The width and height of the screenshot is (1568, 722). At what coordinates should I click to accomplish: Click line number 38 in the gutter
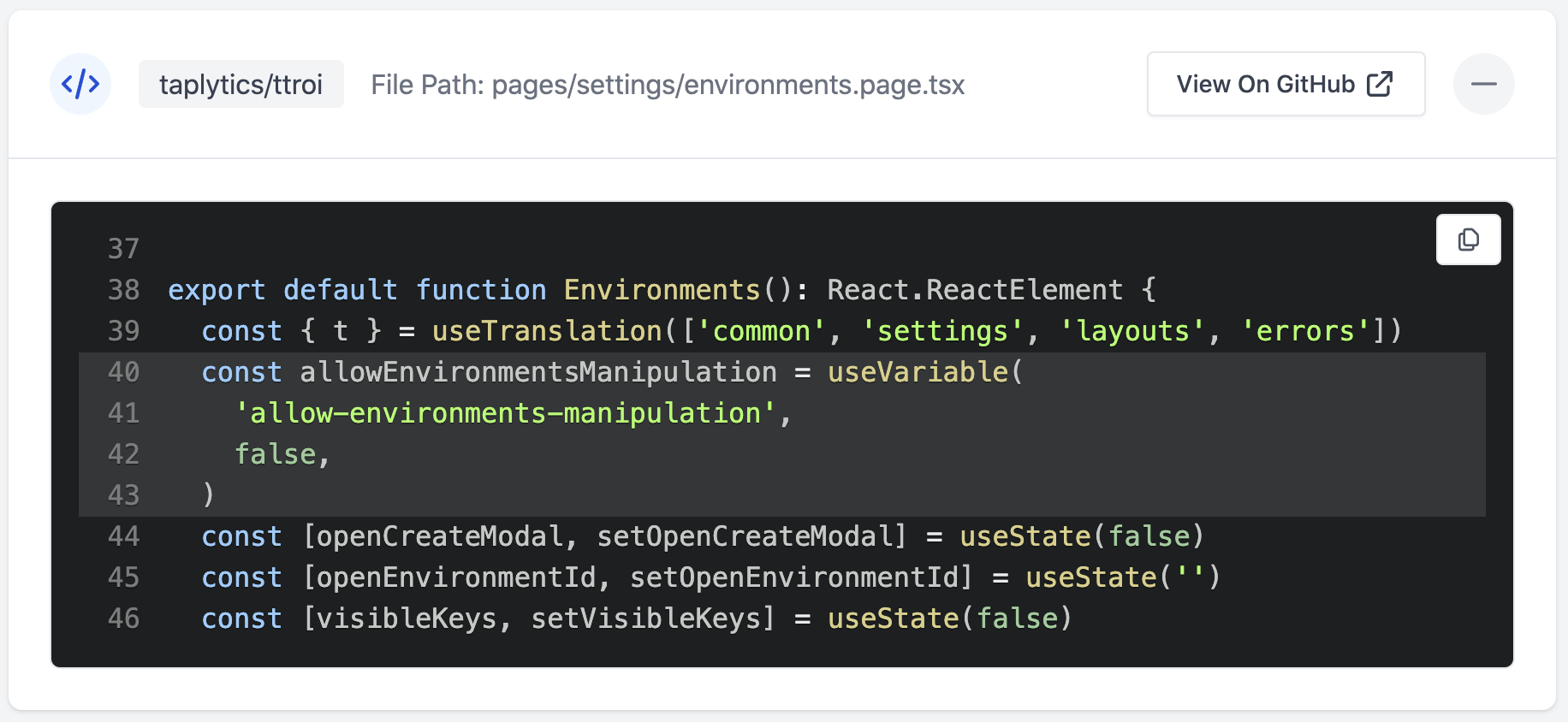pyautogui.click(x=123, y=290)
